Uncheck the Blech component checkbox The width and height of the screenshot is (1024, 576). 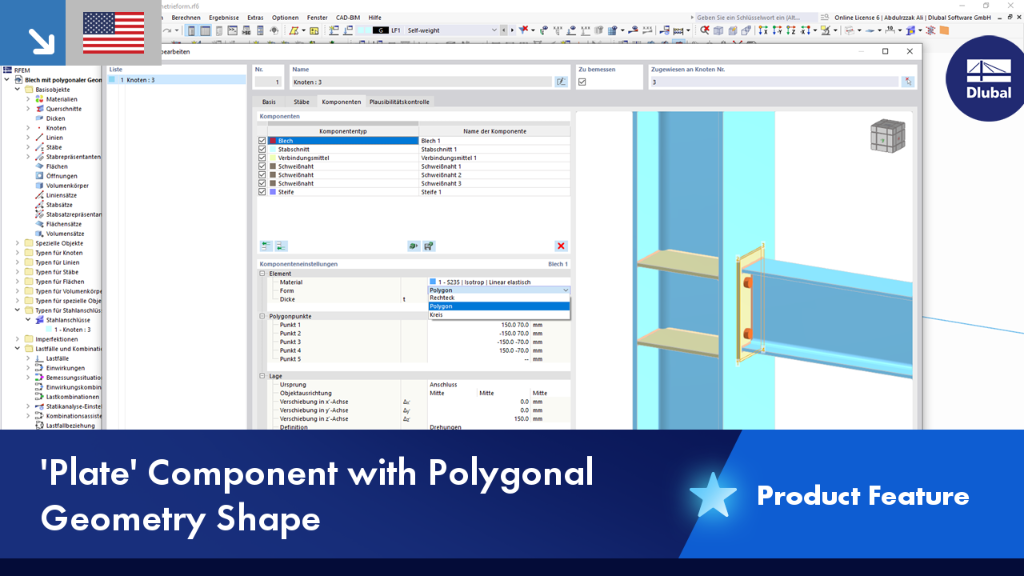(263, 140)
